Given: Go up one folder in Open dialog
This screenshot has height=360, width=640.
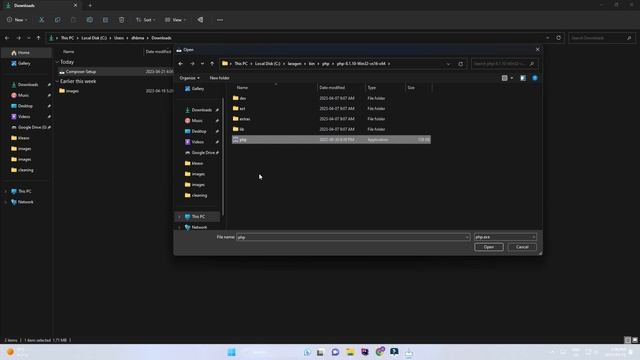Looking at the screenshot, I should (x=212, y=64).
